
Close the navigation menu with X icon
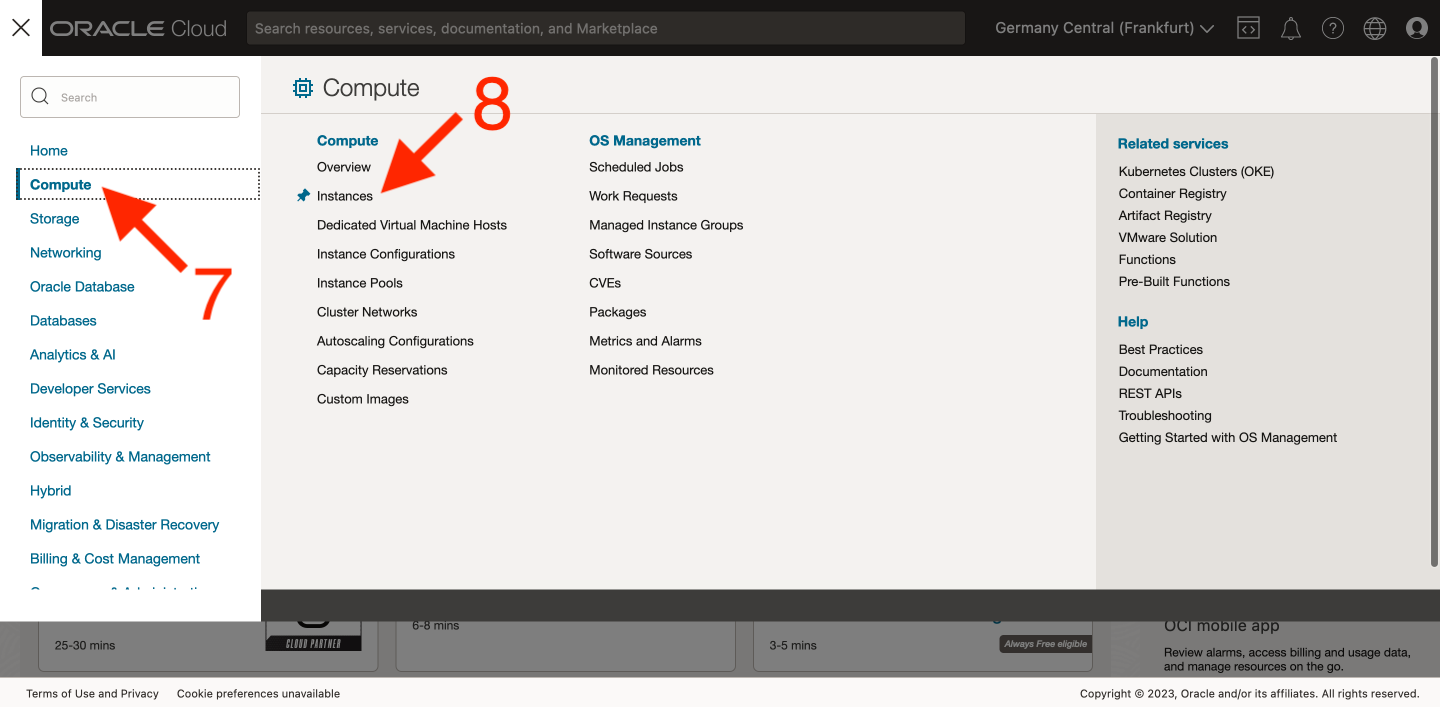click(21, 28)
